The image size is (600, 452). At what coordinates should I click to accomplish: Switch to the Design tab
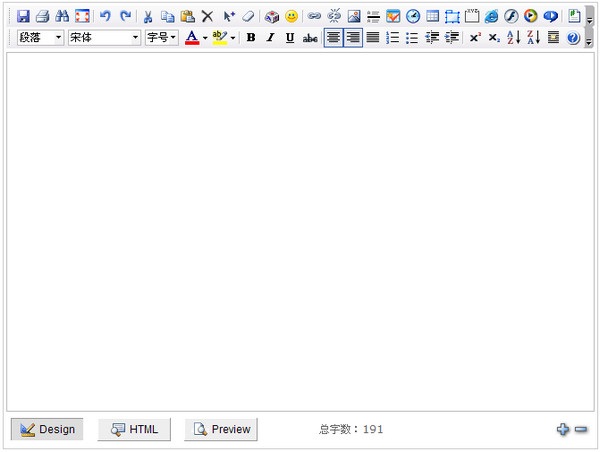47,429
